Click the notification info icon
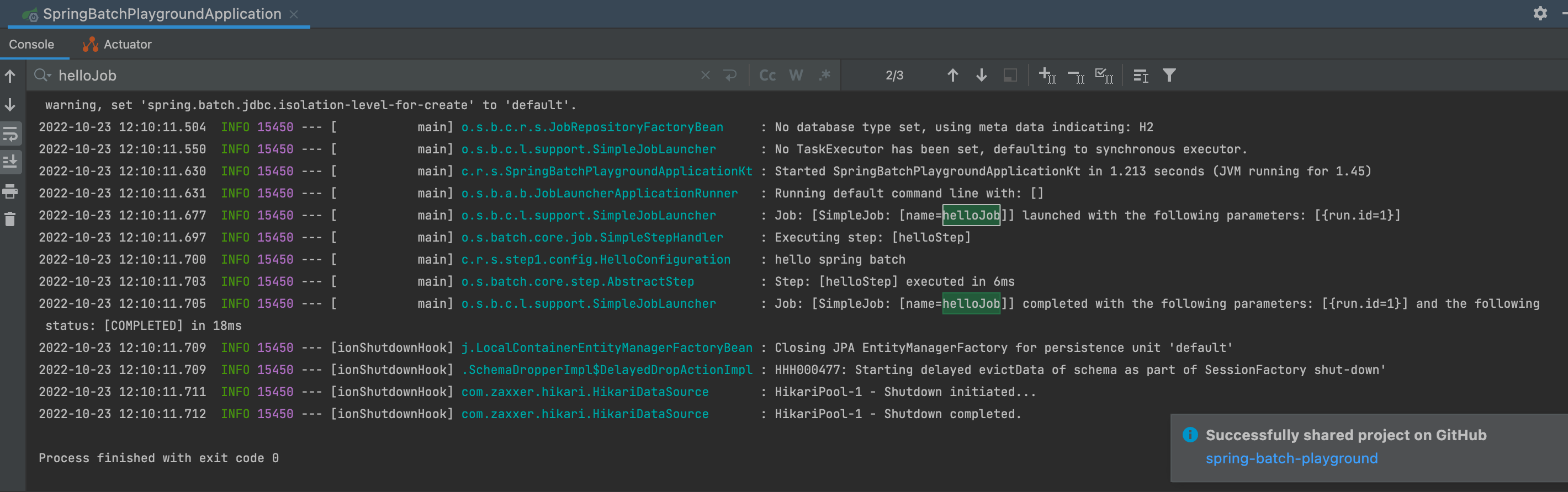This screenshot has width=1568, height=492. [1189, 435]
